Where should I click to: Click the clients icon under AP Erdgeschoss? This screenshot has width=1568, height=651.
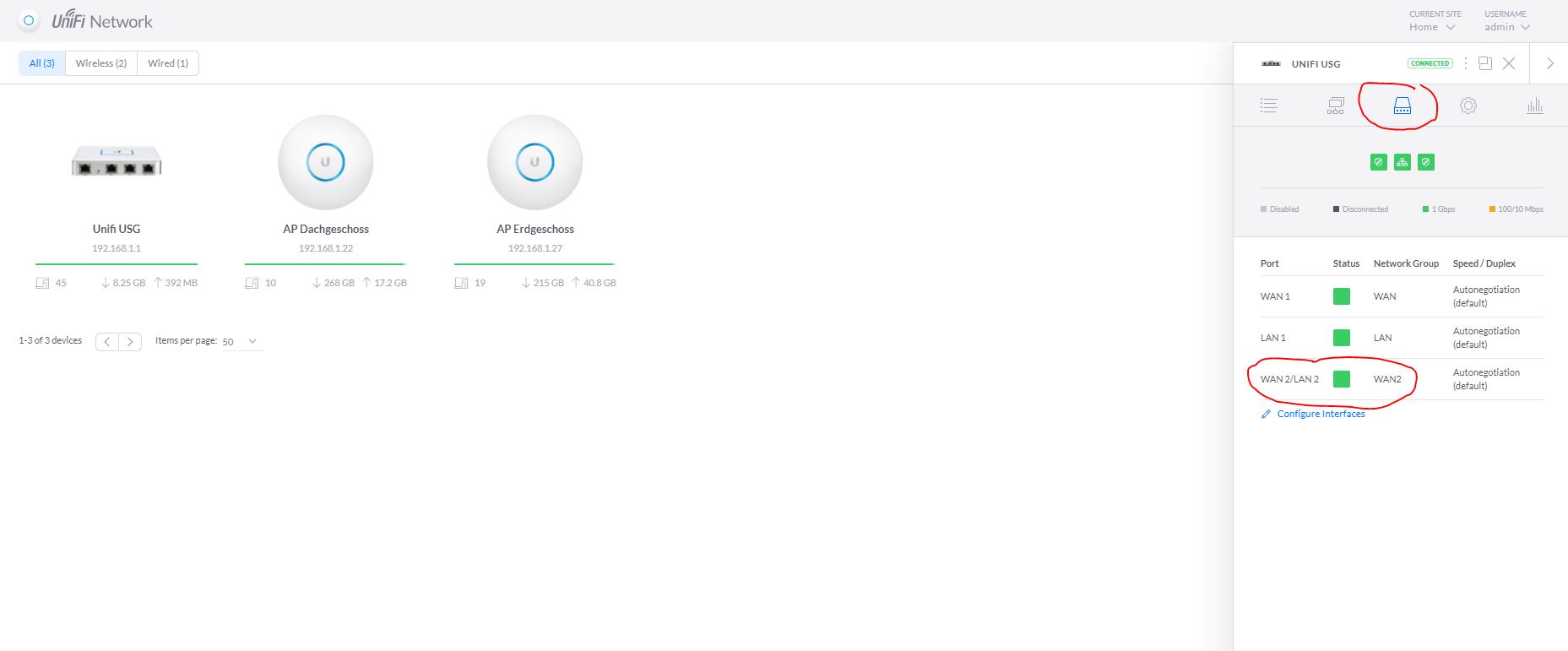[x=461, y=283]
